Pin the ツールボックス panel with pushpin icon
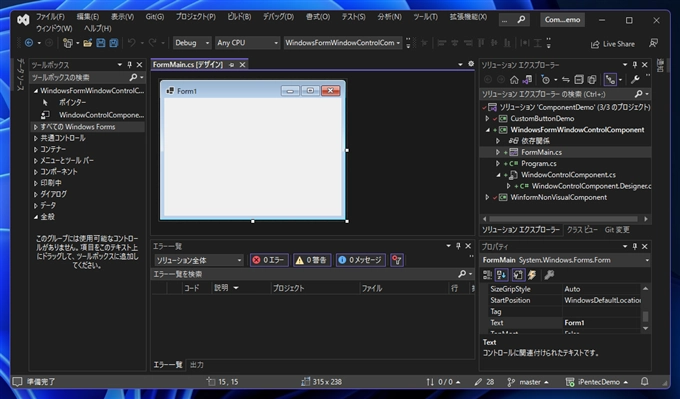Image resolution: width=680 pixels, height=399 pixels. pos(129,65)
